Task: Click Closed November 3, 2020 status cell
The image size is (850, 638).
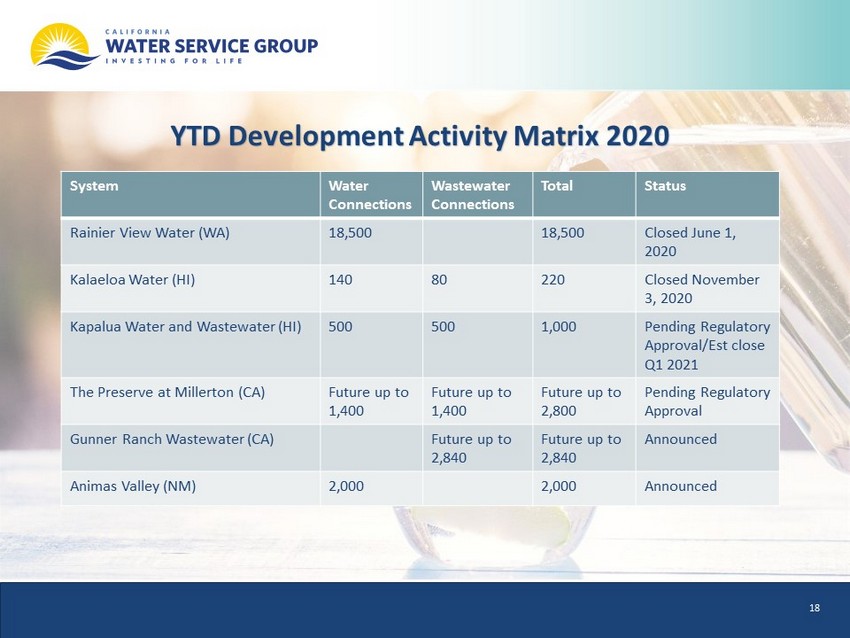Action: click(x=707, y=288)
